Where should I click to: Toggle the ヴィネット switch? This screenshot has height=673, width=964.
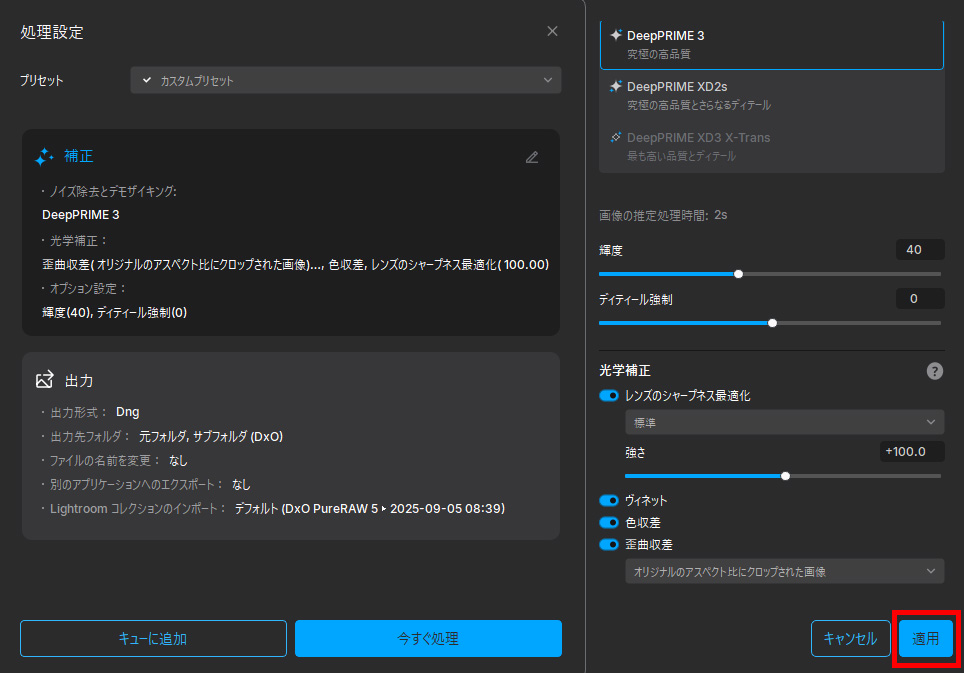point(609,500)
